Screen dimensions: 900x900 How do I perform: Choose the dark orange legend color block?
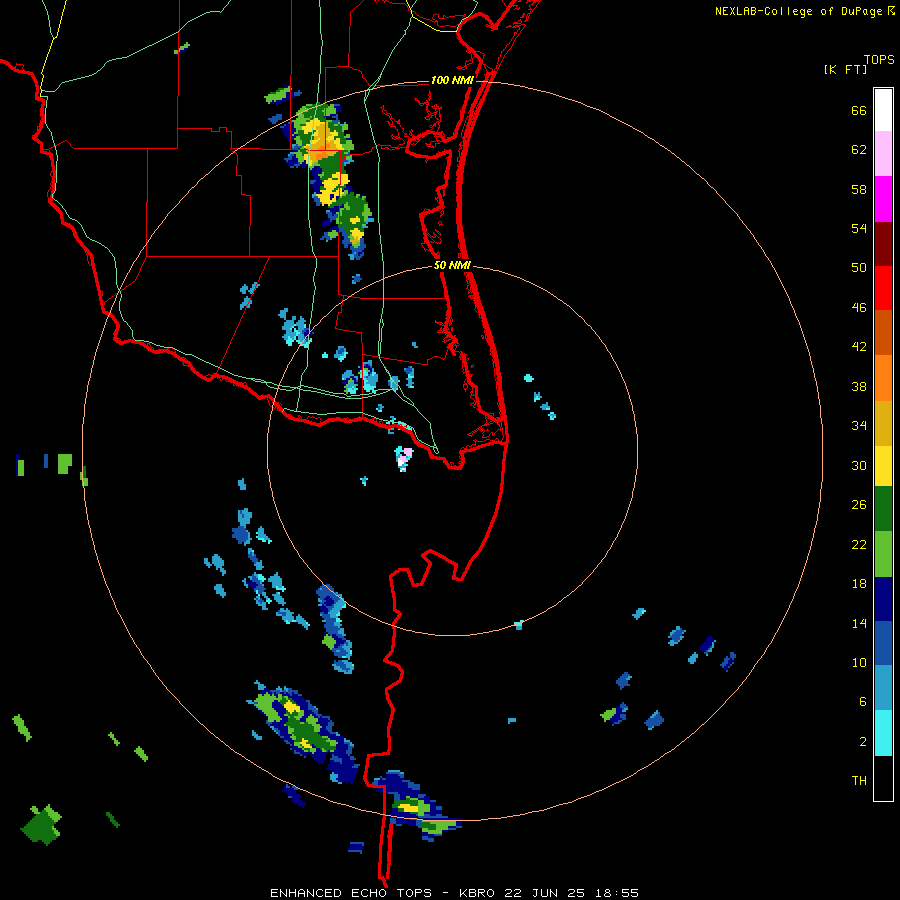click(x=883, y=332)
